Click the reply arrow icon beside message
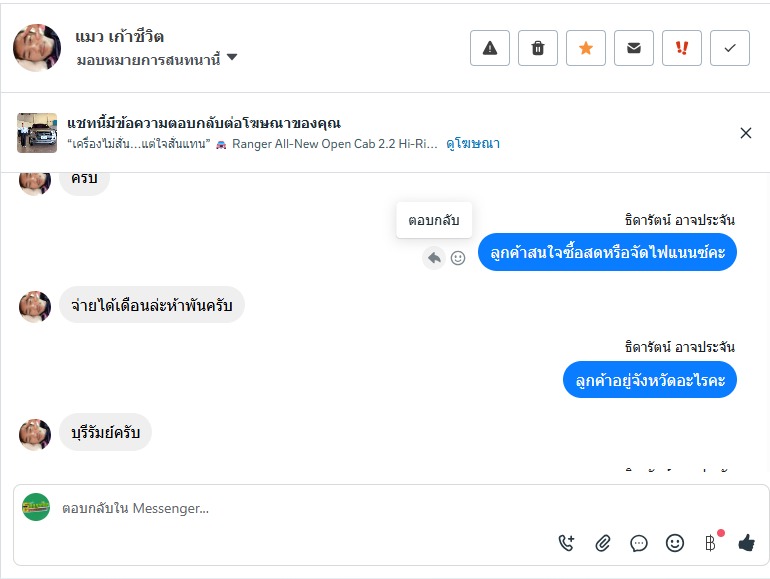 point(434,258)
